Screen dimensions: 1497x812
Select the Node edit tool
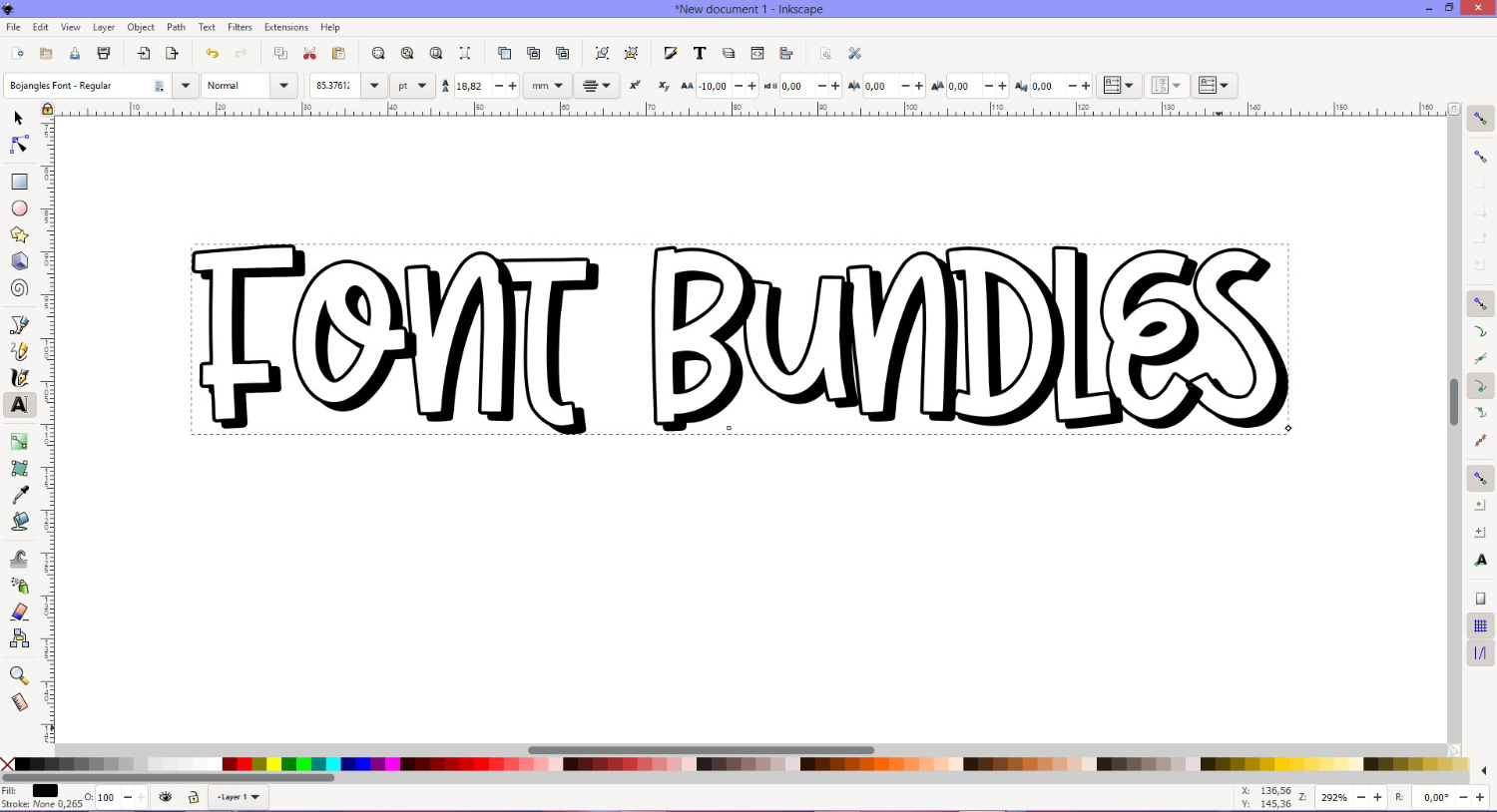(x=19, y=145)
